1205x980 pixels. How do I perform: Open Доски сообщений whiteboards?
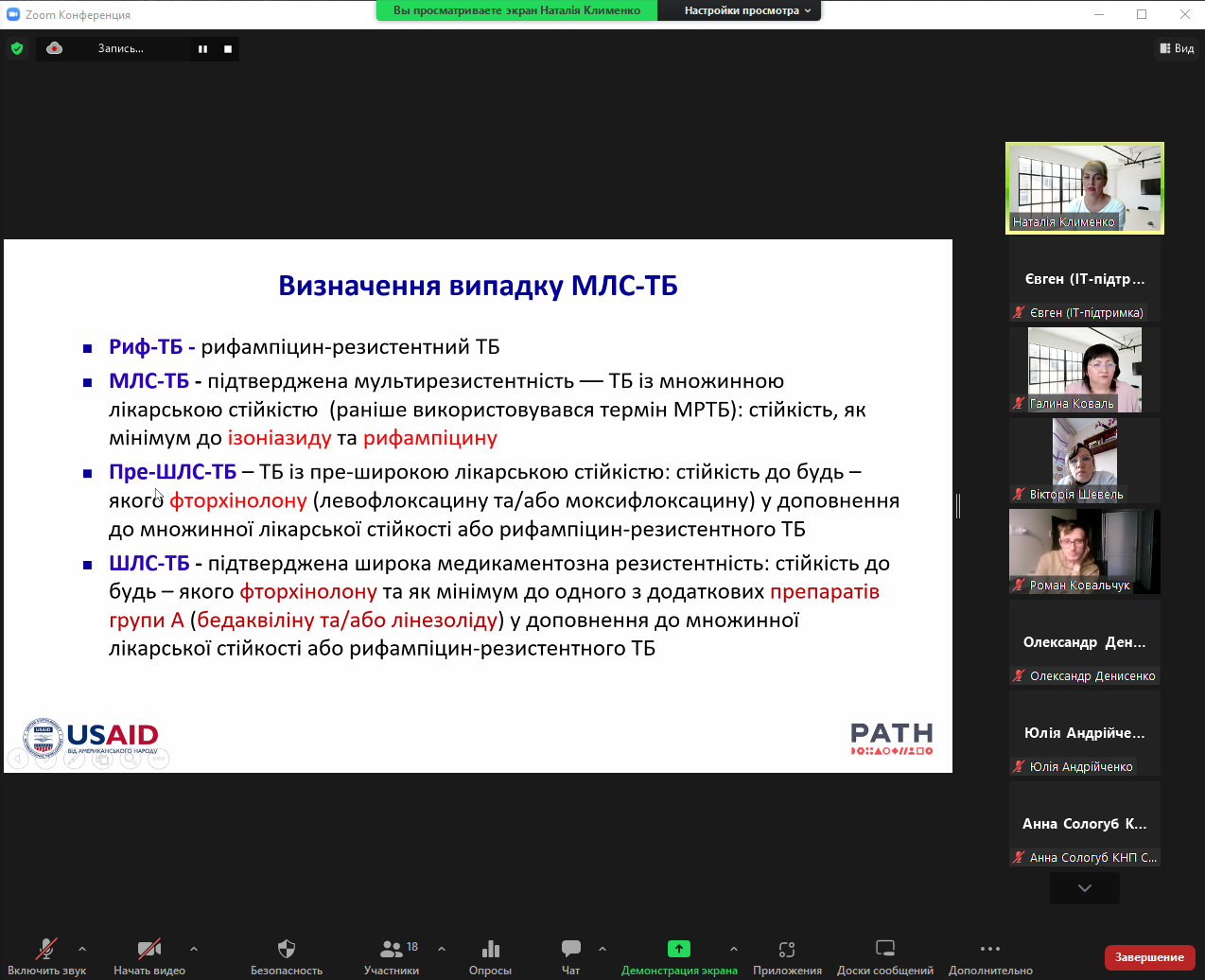tap(884, 955)
